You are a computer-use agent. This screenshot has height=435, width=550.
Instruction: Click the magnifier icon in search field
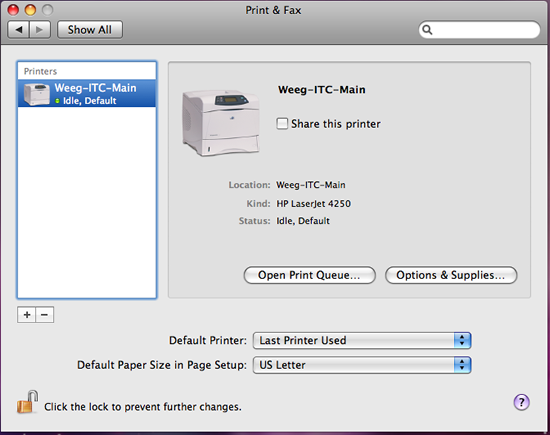click(427, 30)
